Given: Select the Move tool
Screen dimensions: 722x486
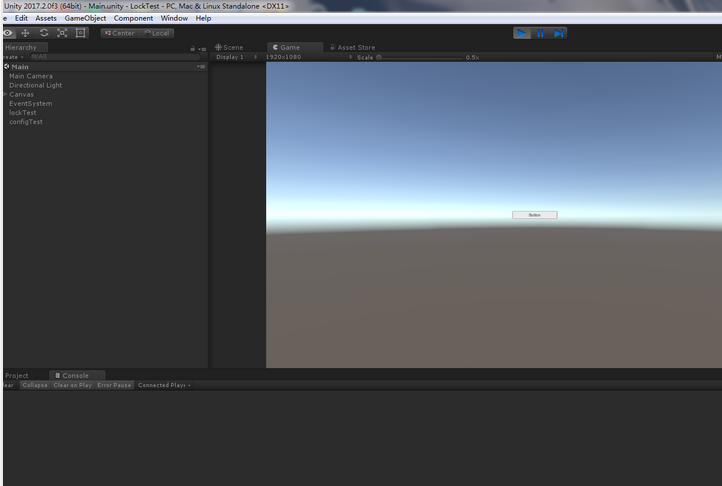Looking at the screenshot, I should 25,33.
